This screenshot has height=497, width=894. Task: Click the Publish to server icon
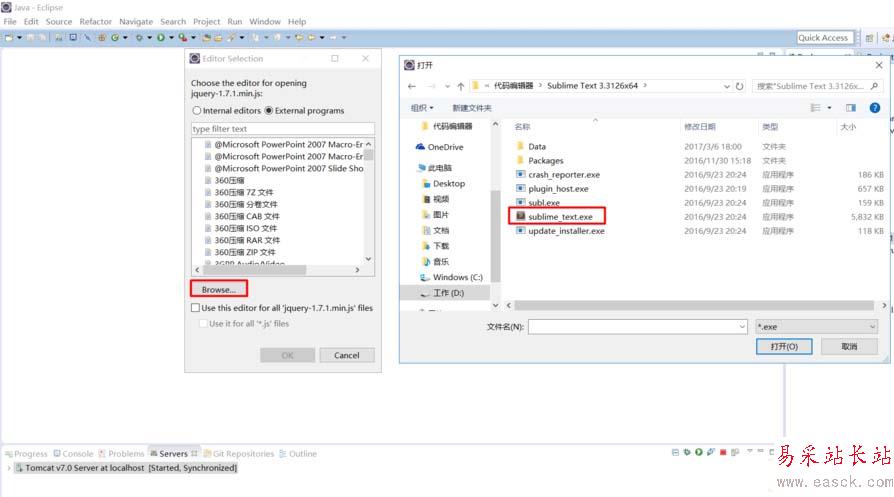click(x=735, y=452)
